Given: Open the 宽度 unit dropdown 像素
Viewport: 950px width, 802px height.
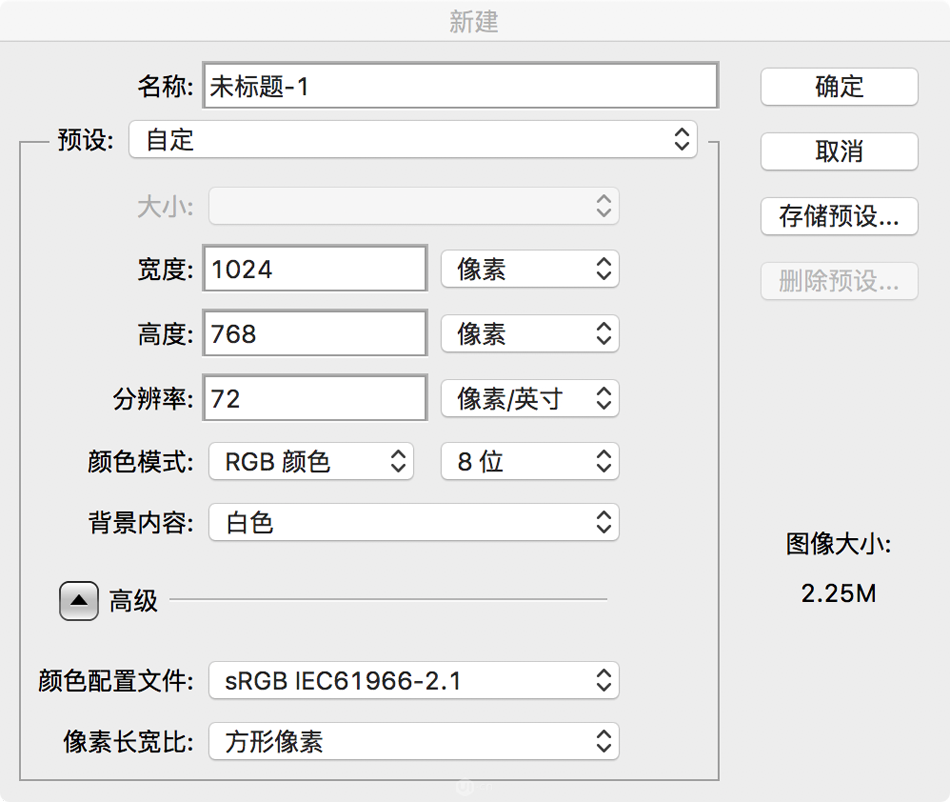Looking at the screenshot, I should (x=530, y=269).
